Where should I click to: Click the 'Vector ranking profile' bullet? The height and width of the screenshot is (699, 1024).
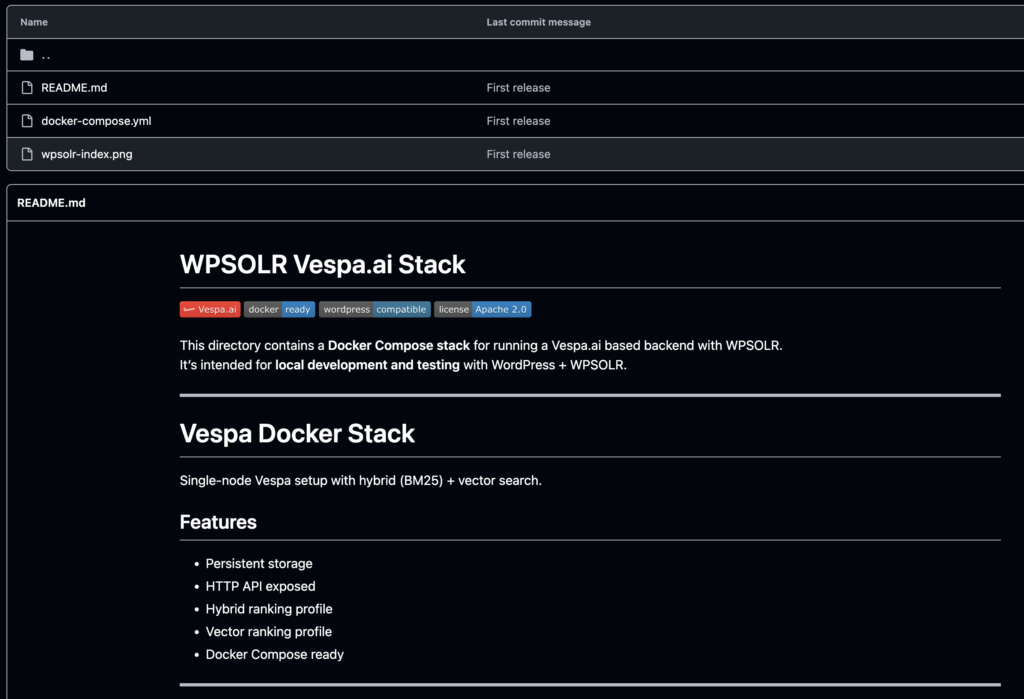[x=268, y=632]
